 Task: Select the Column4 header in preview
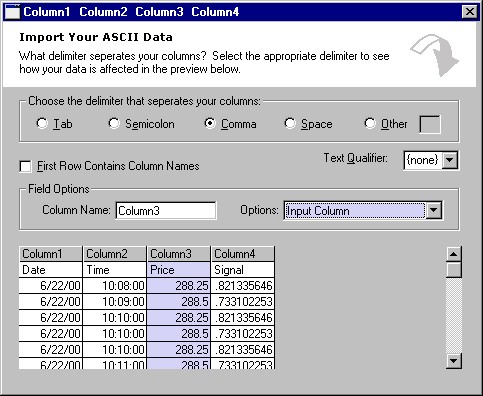(243, 254)
